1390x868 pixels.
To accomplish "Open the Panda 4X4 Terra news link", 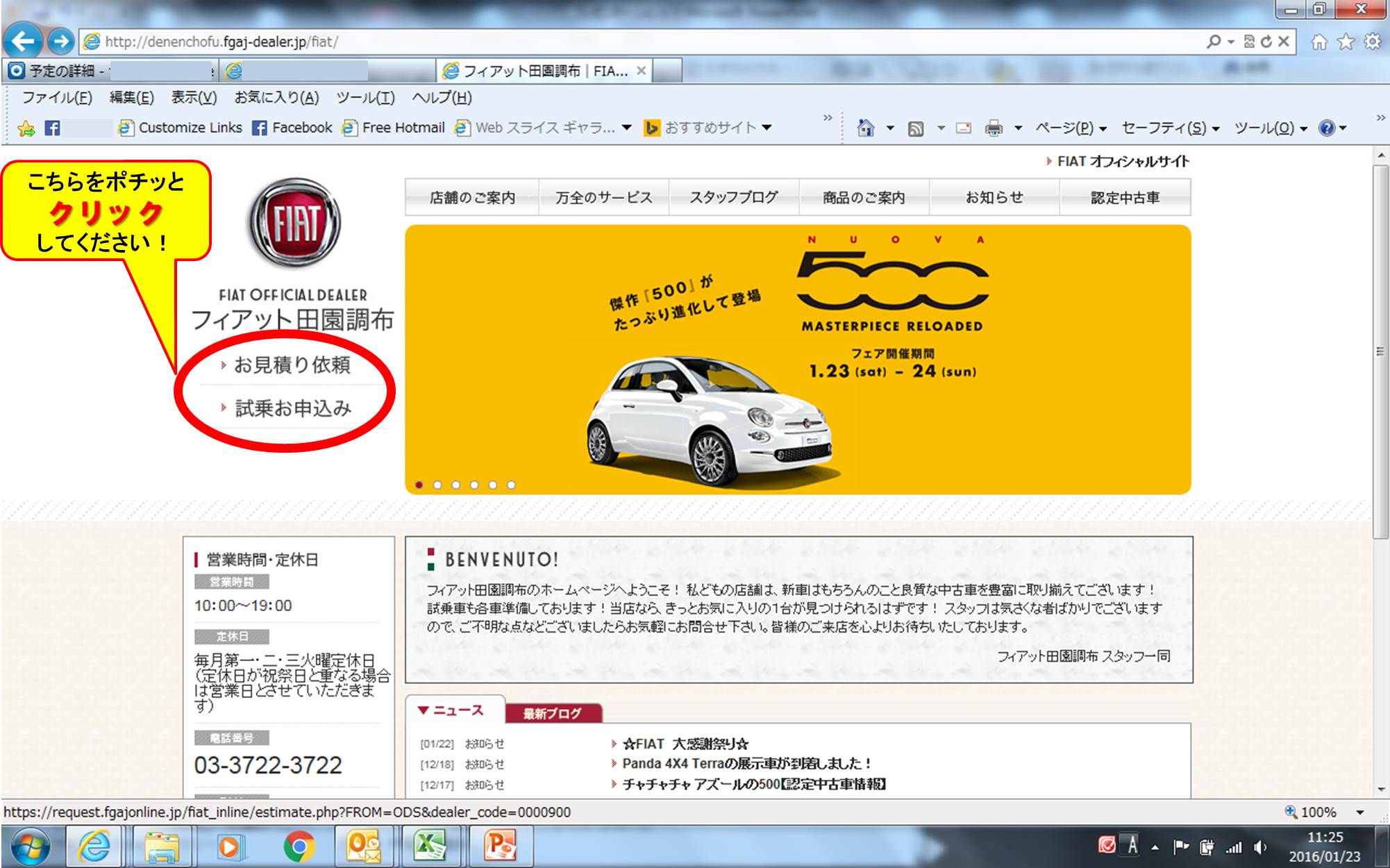I will tap(746, 764).
